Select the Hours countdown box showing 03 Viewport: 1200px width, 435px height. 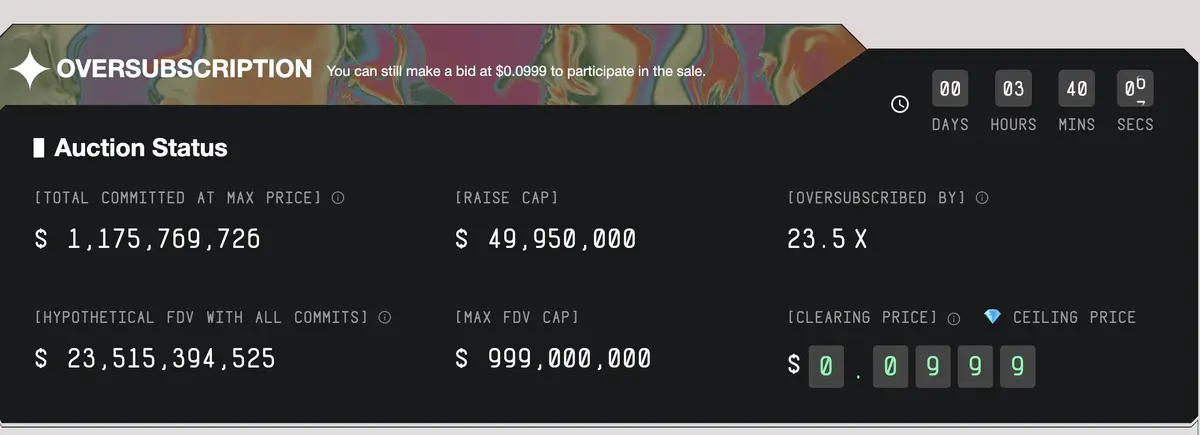pos(1013,89)
